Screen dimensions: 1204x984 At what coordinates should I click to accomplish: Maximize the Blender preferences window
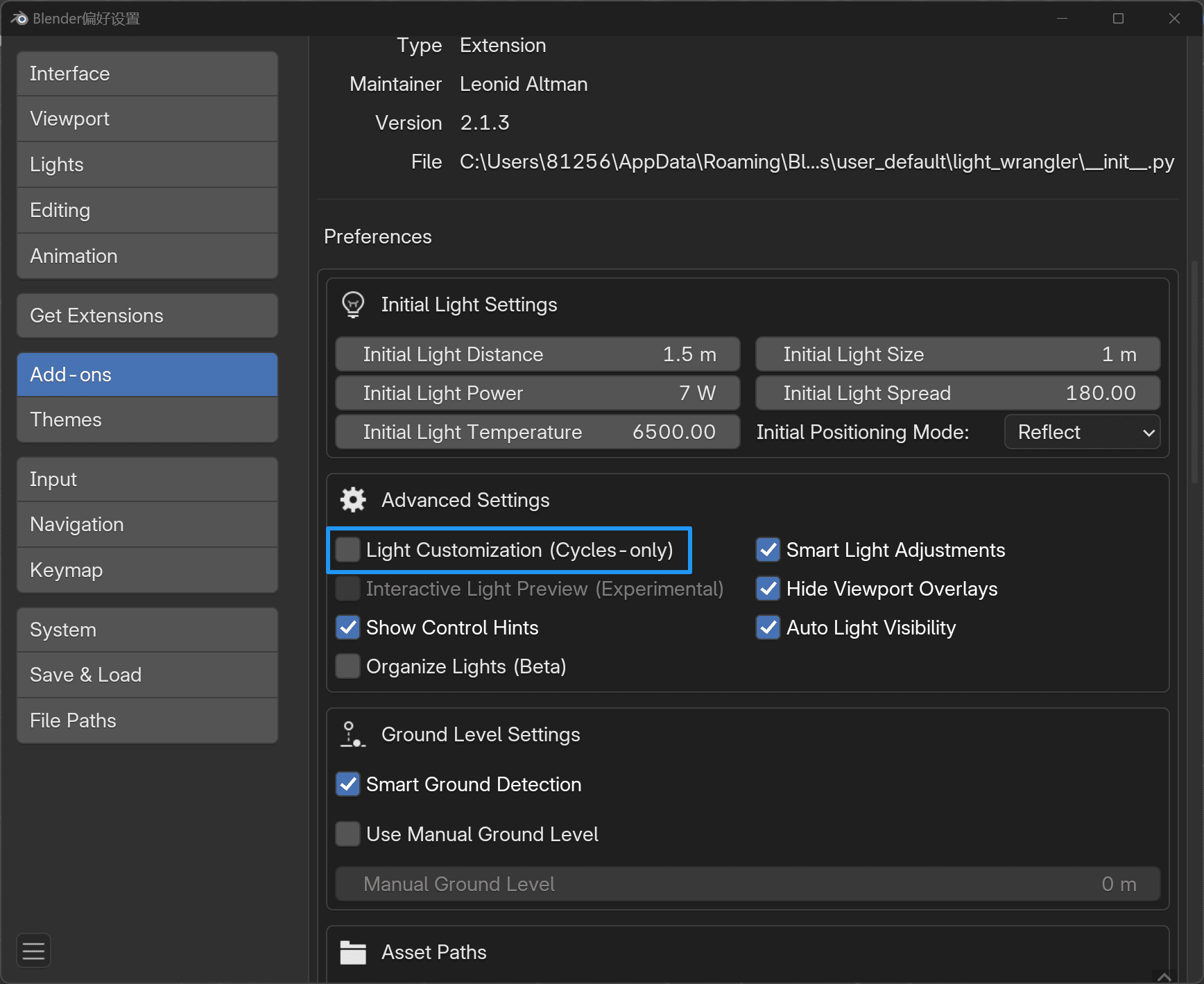pyautogui.click(x=1118, y=19)
